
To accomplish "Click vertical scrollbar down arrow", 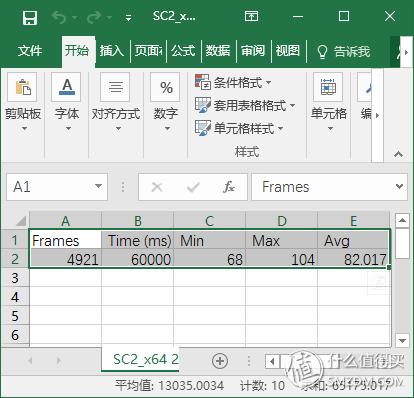I will (402, 340).
